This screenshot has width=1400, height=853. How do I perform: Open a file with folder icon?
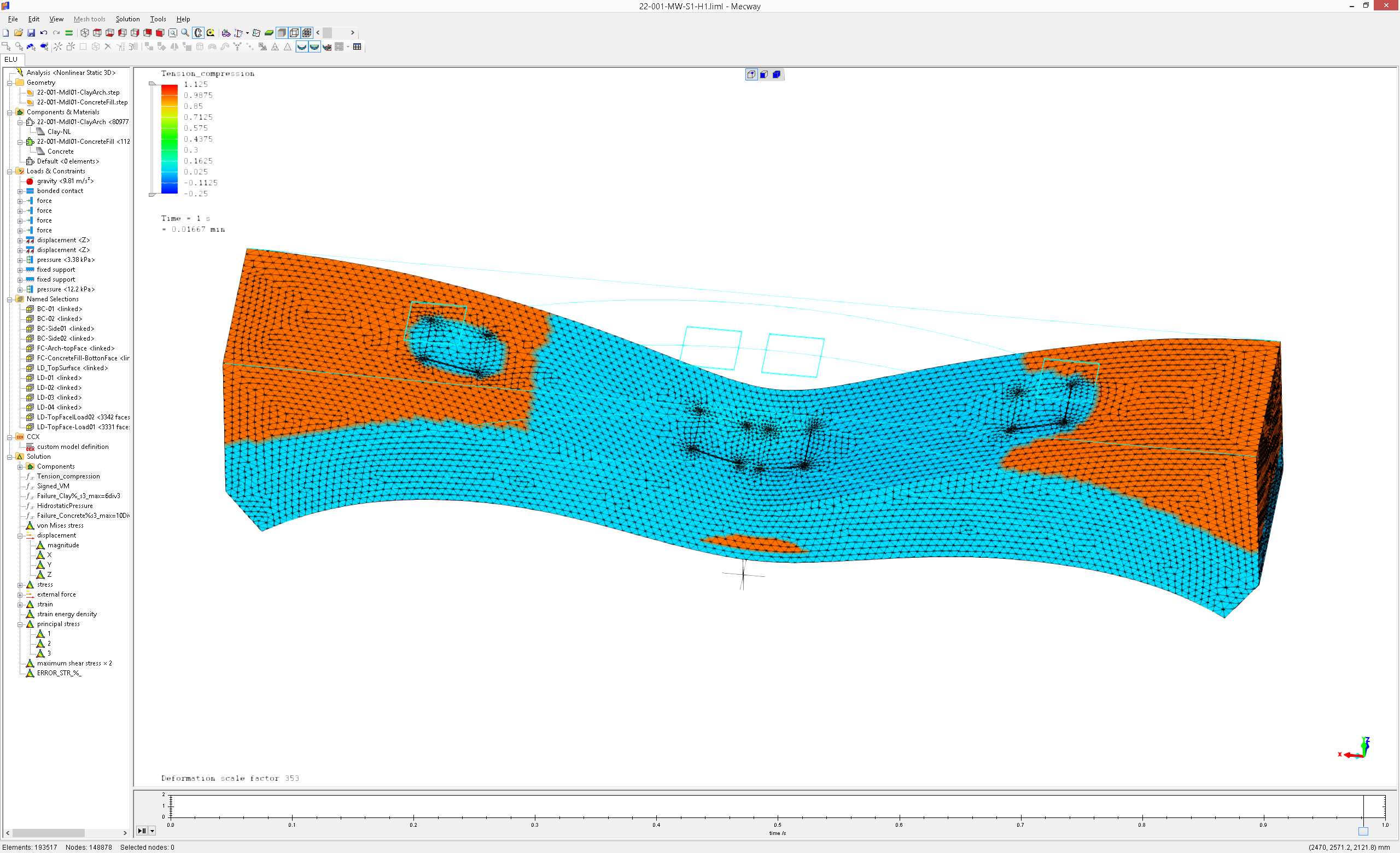(18, 33)
